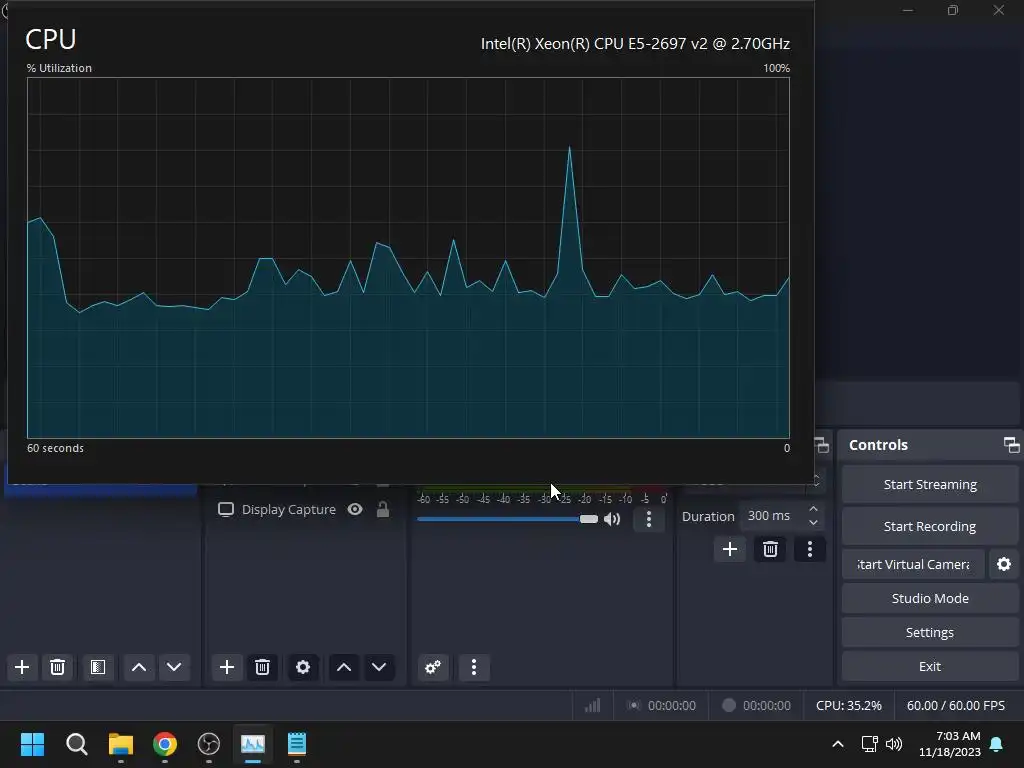
Task: Click 60.00 / 60.00 FPS status text
Action: pyautogui.click(x=955, y=705)
